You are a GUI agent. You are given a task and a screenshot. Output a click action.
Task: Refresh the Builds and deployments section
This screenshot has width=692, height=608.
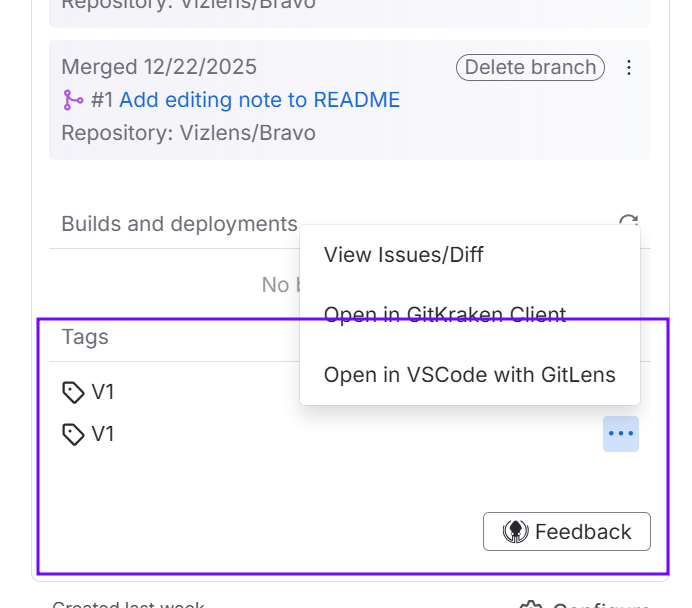(629, 222)
